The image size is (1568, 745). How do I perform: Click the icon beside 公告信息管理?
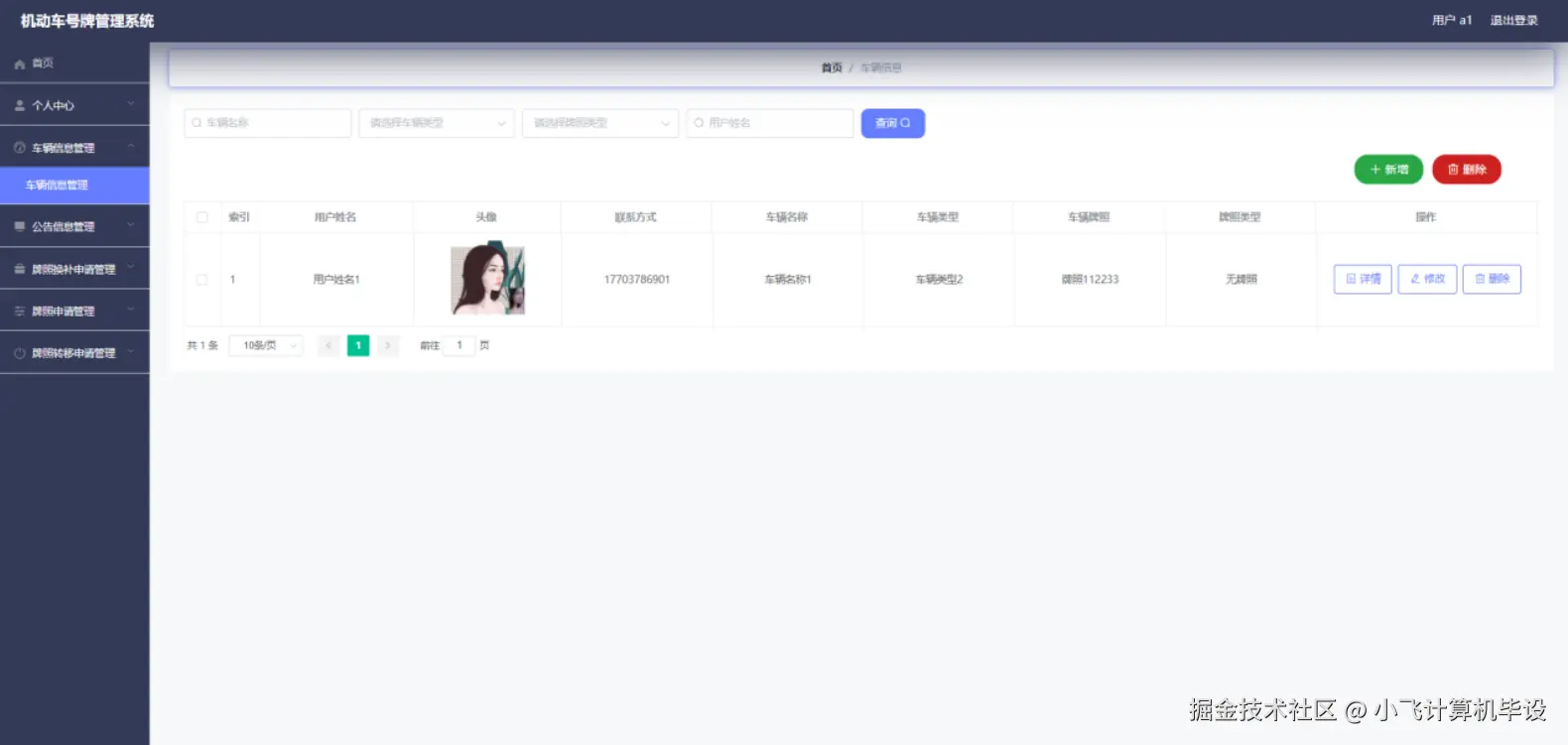pyautogui.click(x=19, y=226)
